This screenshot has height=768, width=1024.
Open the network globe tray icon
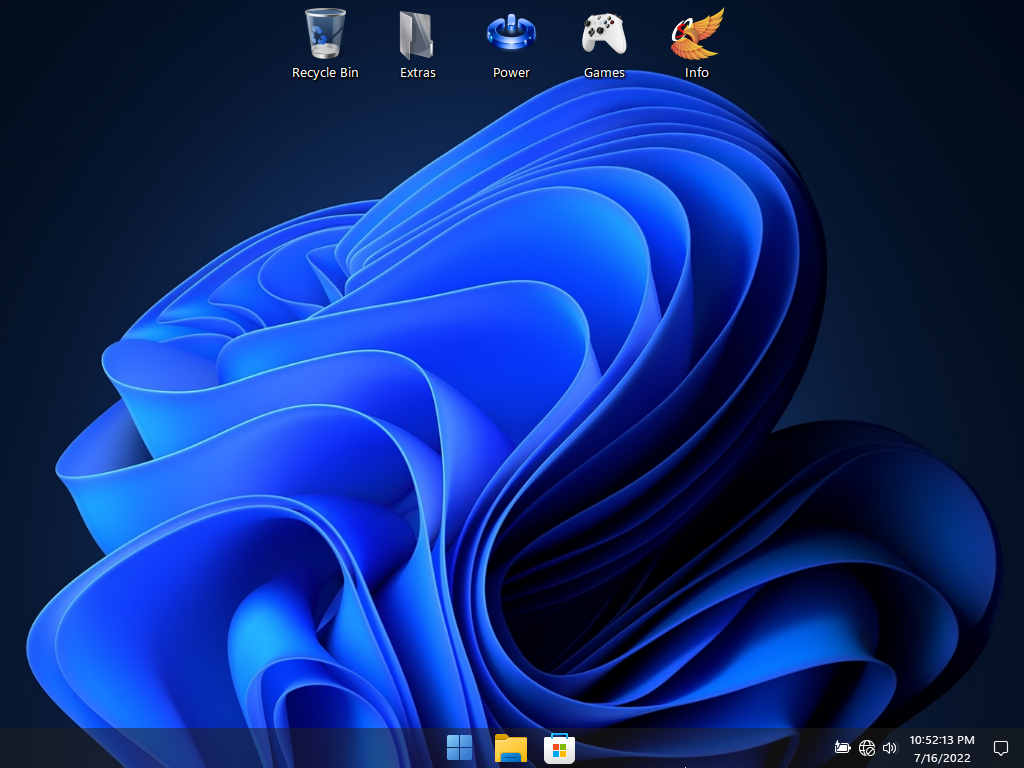click(867, 748)
